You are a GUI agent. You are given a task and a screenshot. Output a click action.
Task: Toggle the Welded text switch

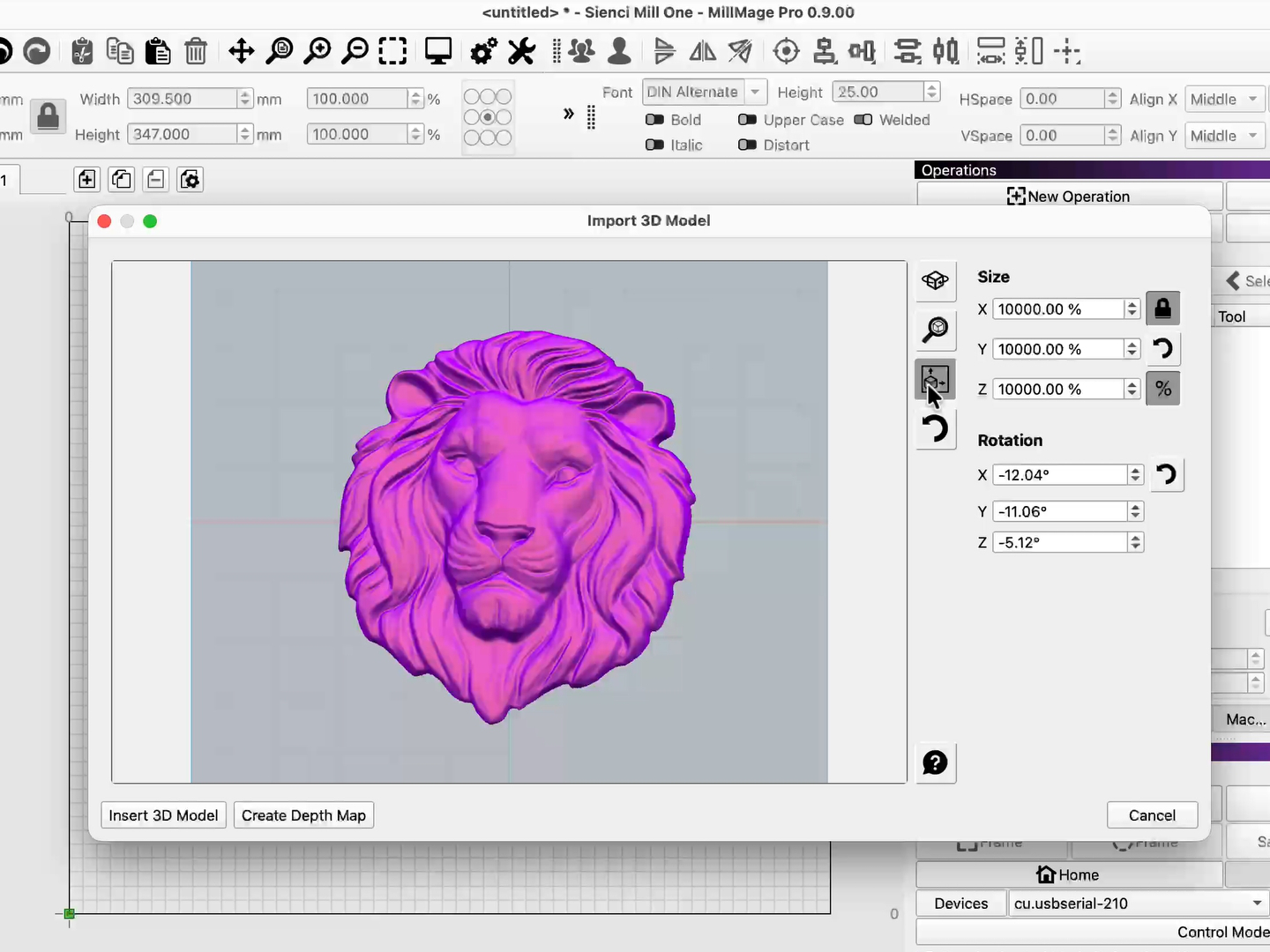point(863,120)
